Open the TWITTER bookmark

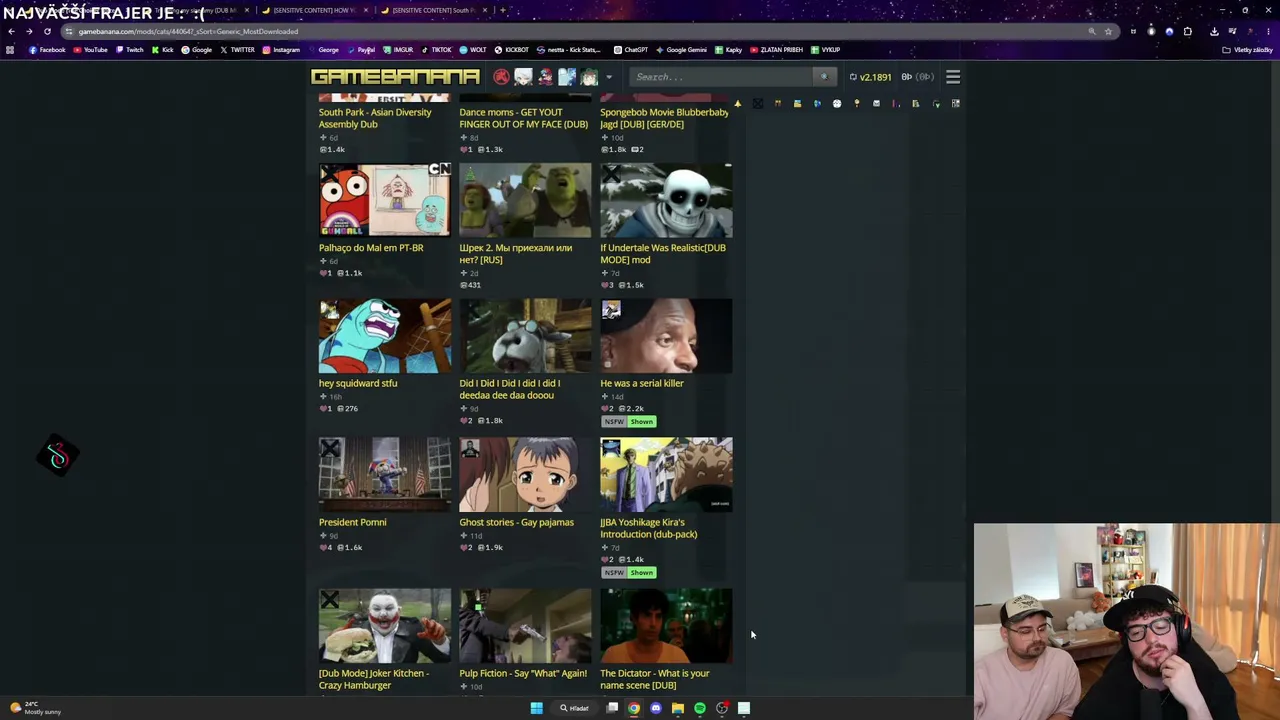237,50
